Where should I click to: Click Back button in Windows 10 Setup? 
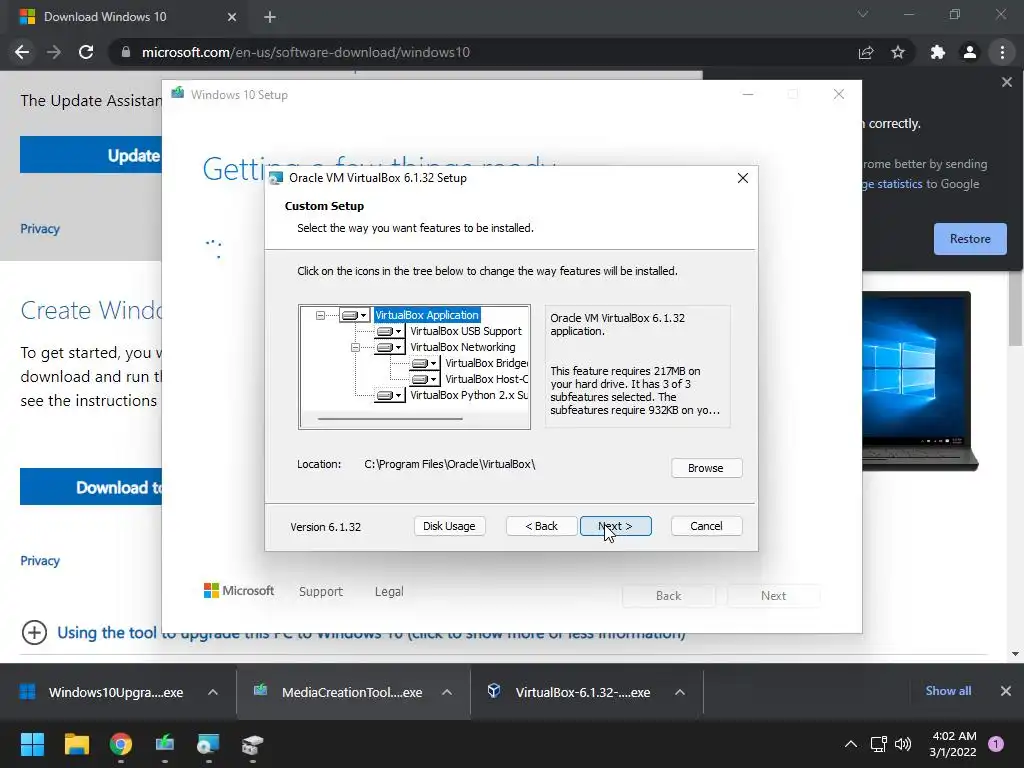coord(669,596)
